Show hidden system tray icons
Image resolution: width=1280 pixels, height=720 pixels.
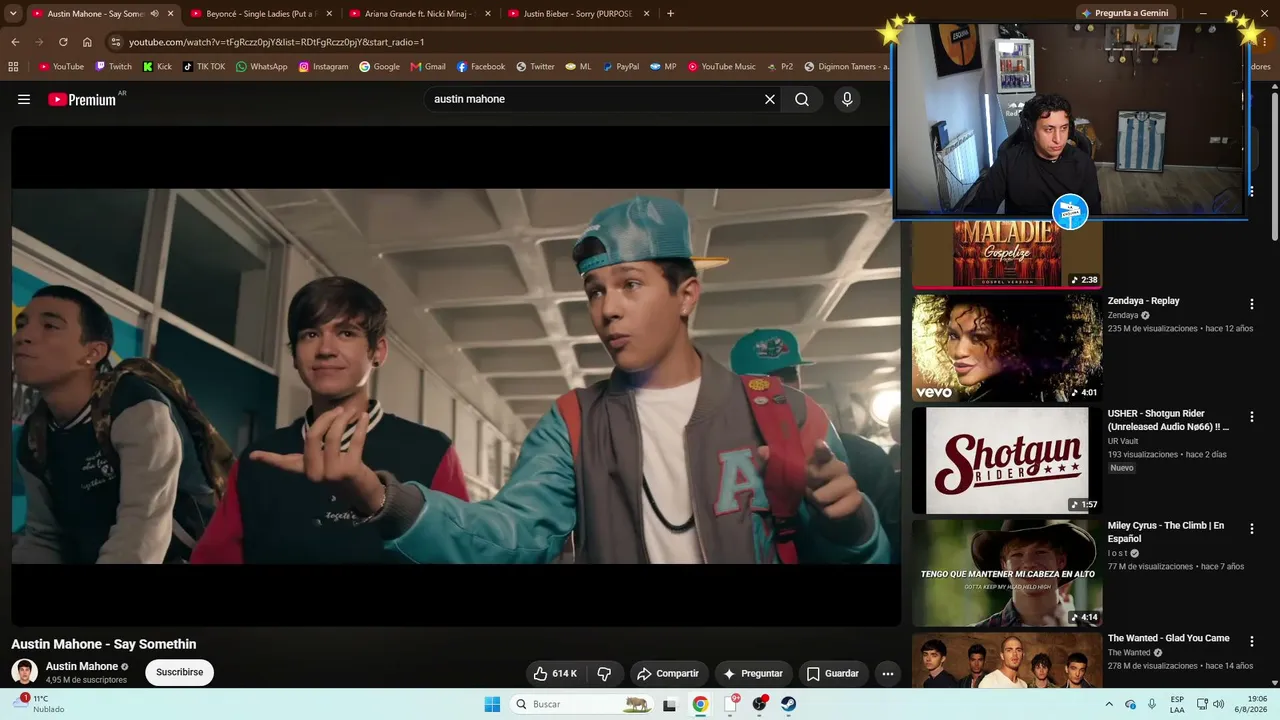(1108, 704)
